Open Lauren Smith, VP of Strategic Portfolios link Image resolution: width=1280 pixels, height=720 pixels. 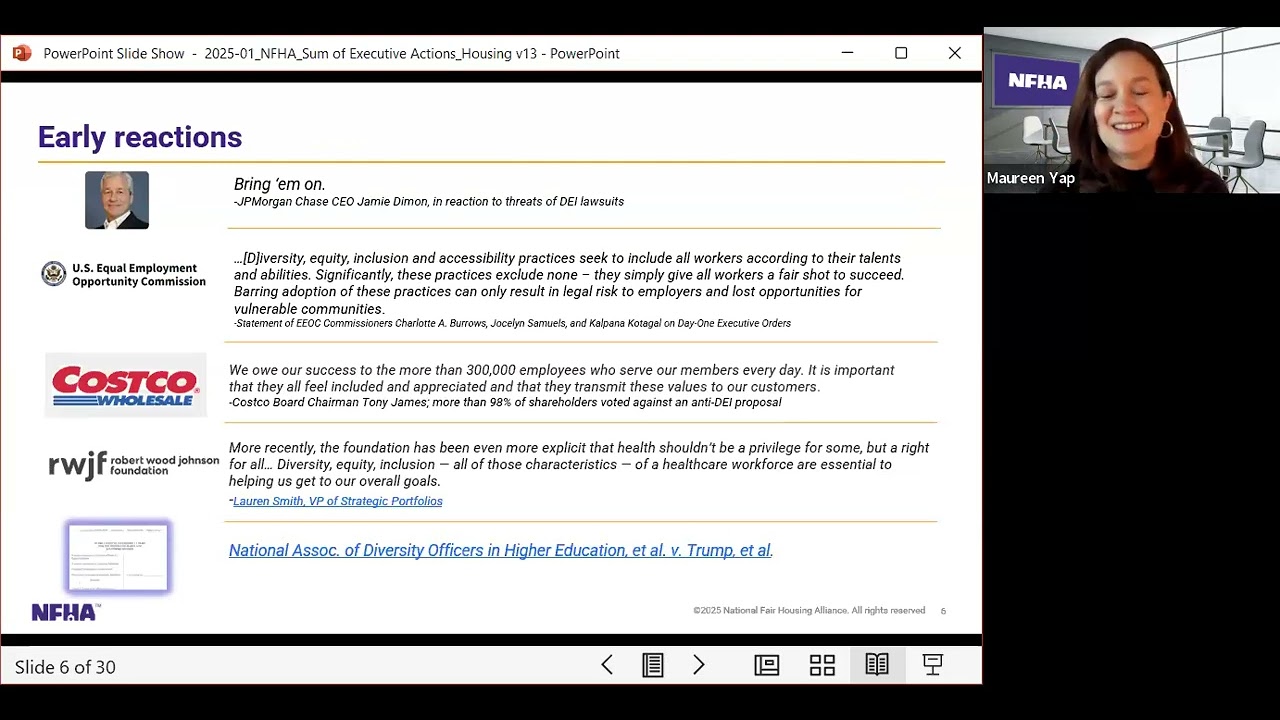(x=337, y=501)
